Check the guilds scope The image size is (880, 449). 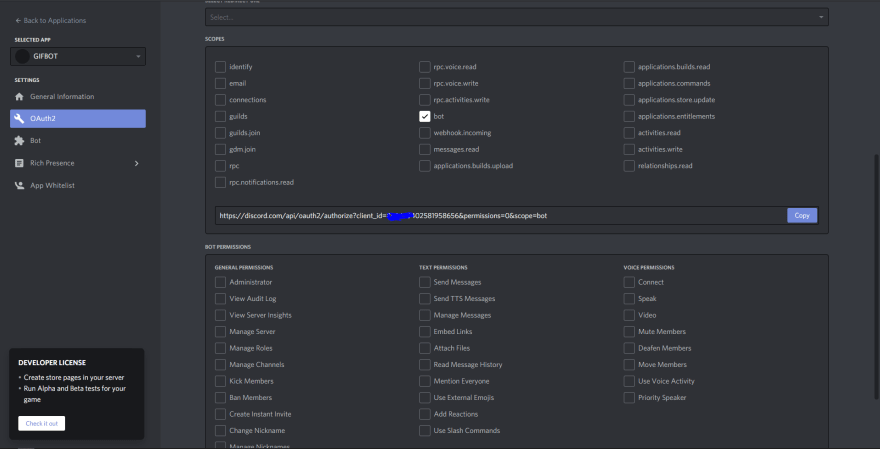point(220,116)
